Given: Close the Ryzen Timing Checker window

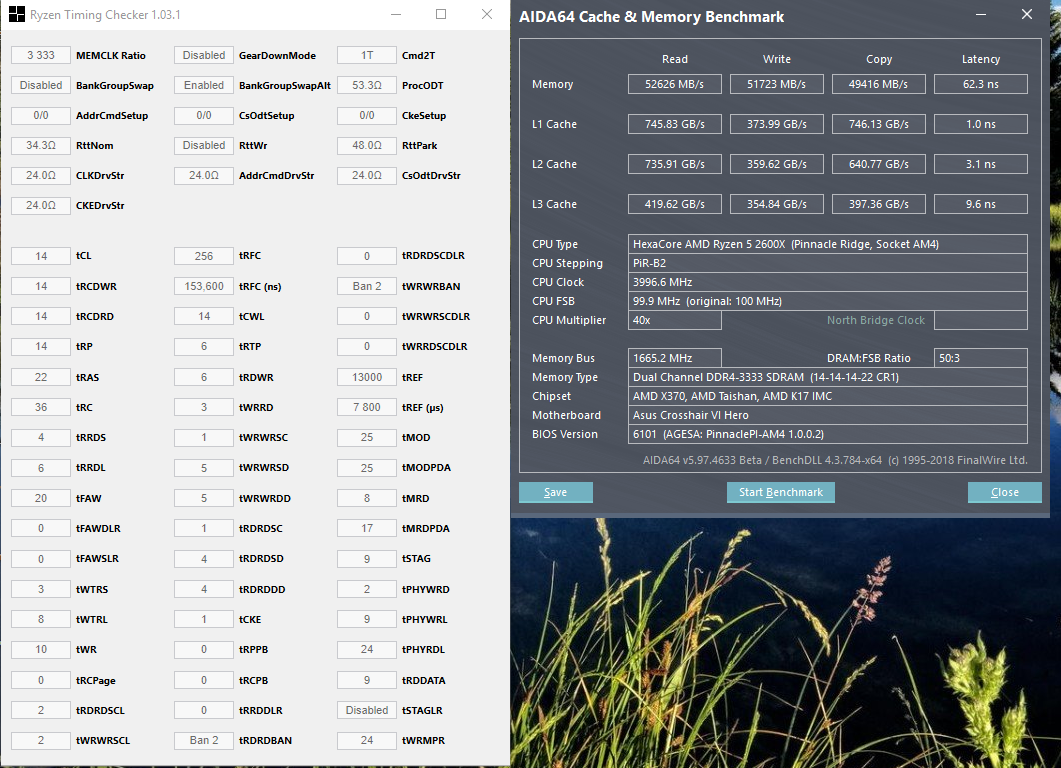Looking at the screenshot, I should (487, 14).
